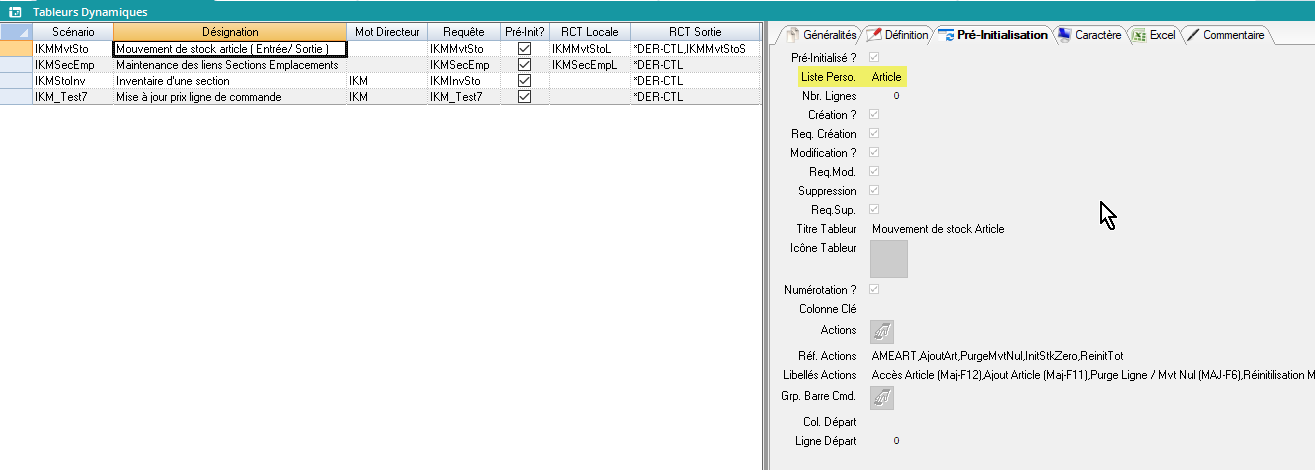Toggle Pré-Init checkbox for IKMSecEmp row

point(524,65)
